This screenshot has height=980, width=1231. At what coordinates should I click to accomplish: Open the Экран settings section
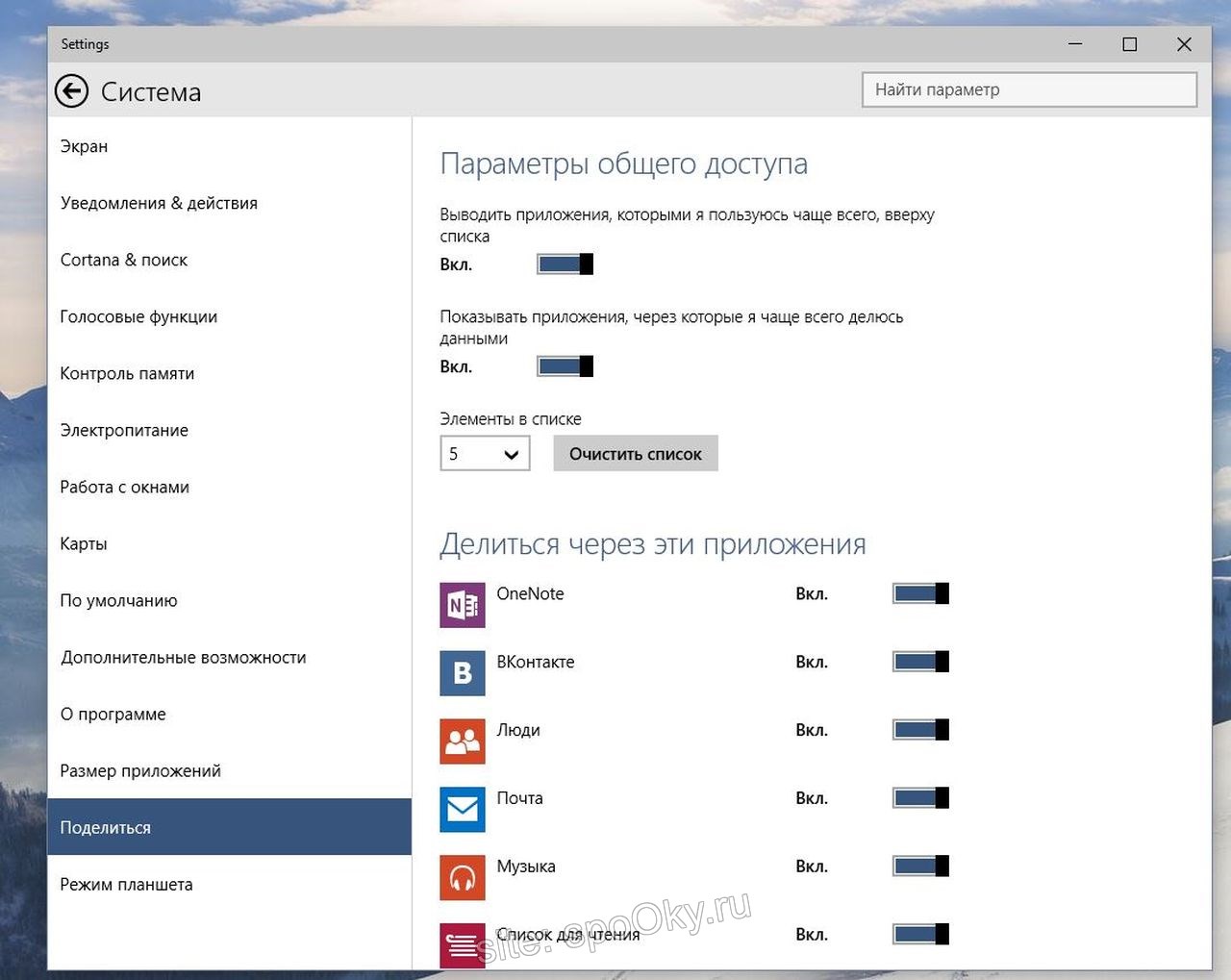tap(85, 146)
